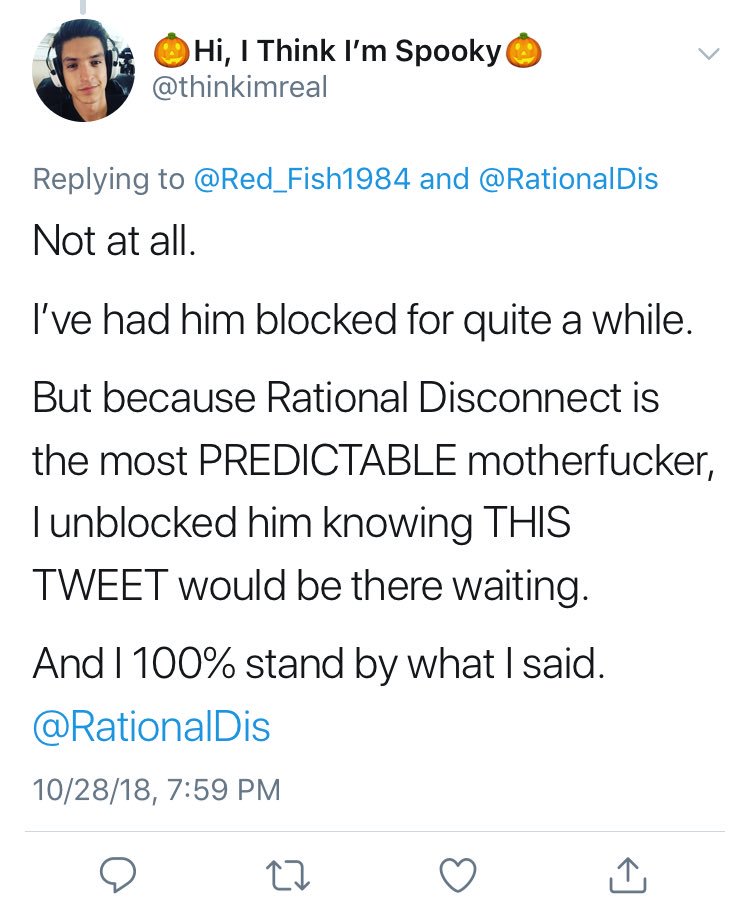Click the "Replying to" label text
750x909 pixels.
108,178
